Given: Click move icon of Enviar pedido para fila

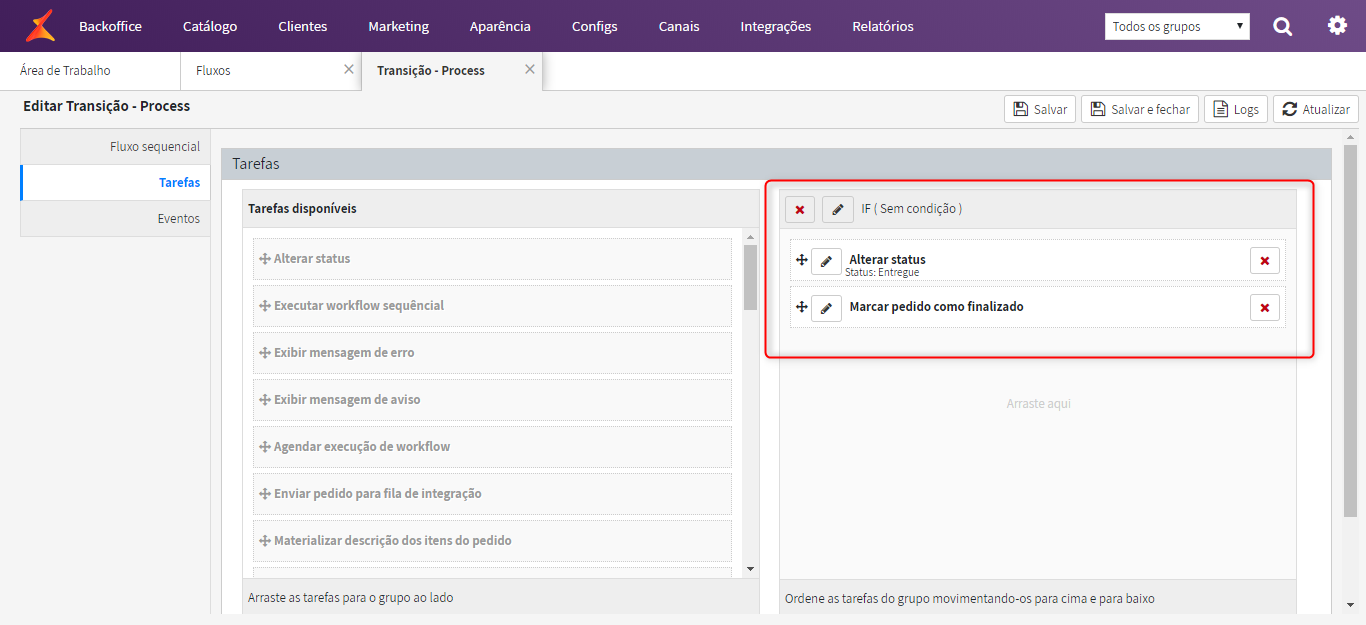Looking at the screenshot, I should tap(265, 494).
